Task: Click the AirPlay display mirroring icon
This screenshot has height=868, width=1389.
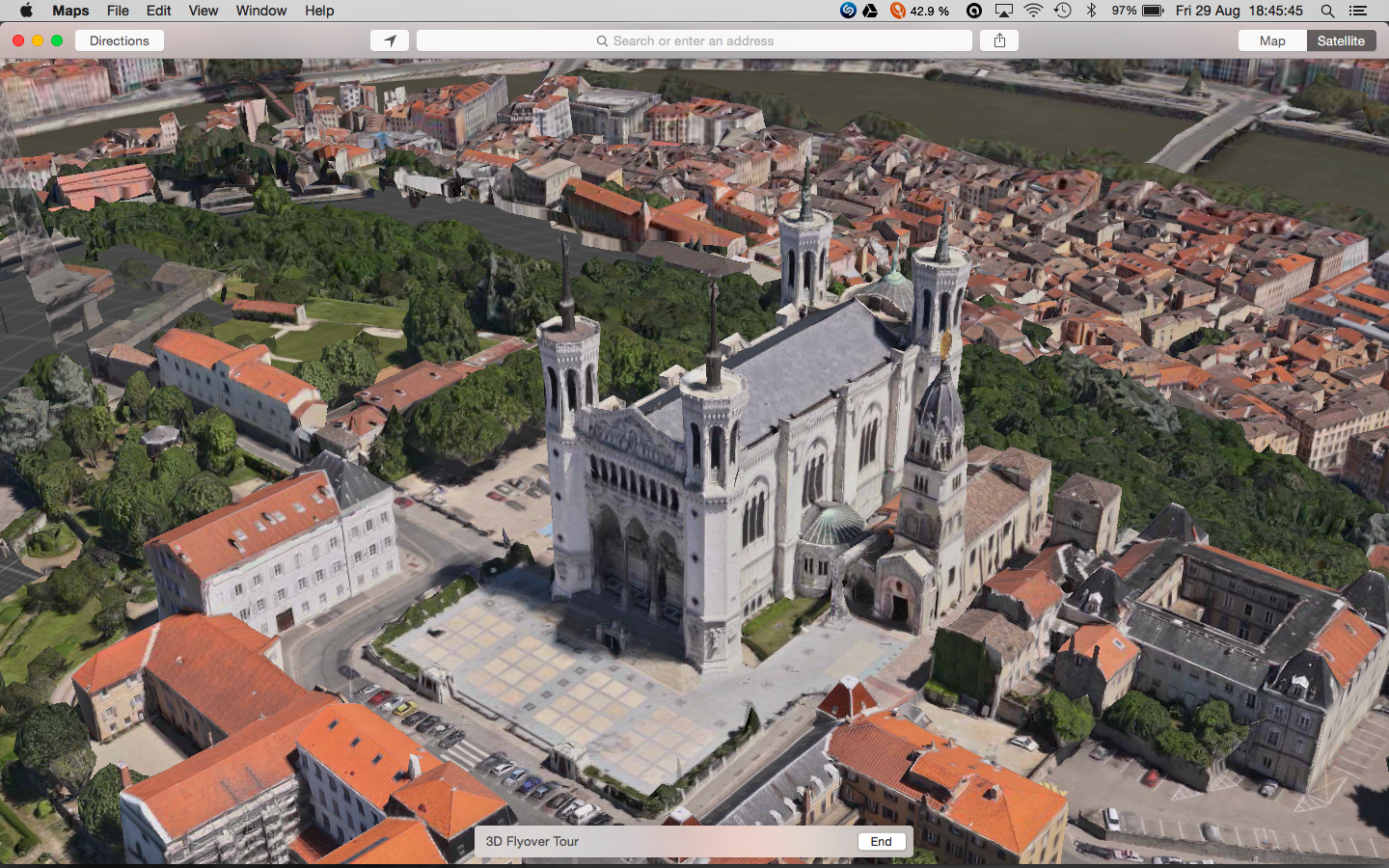Action: click(x=1004, y=11)
